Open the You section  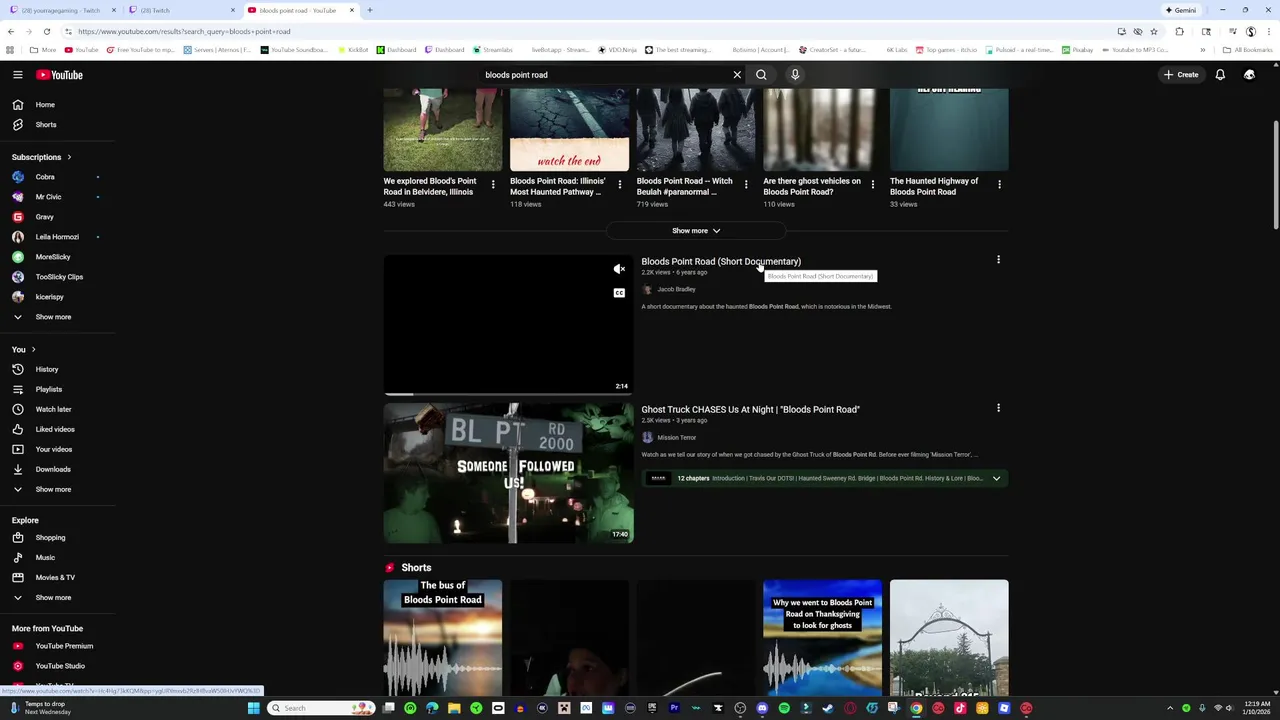(x=24, y=349)
